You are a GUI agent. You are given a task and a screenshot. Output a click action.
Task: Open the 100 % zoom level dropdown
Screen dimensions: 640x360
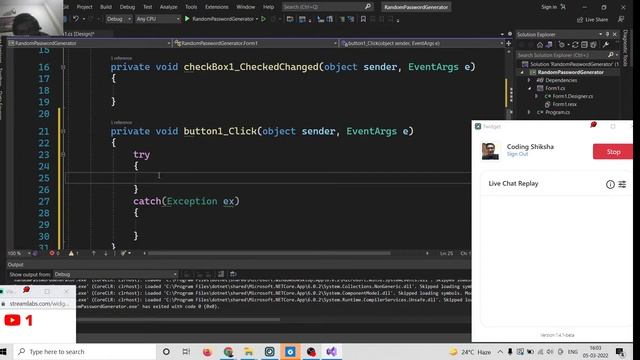(19, 253)
